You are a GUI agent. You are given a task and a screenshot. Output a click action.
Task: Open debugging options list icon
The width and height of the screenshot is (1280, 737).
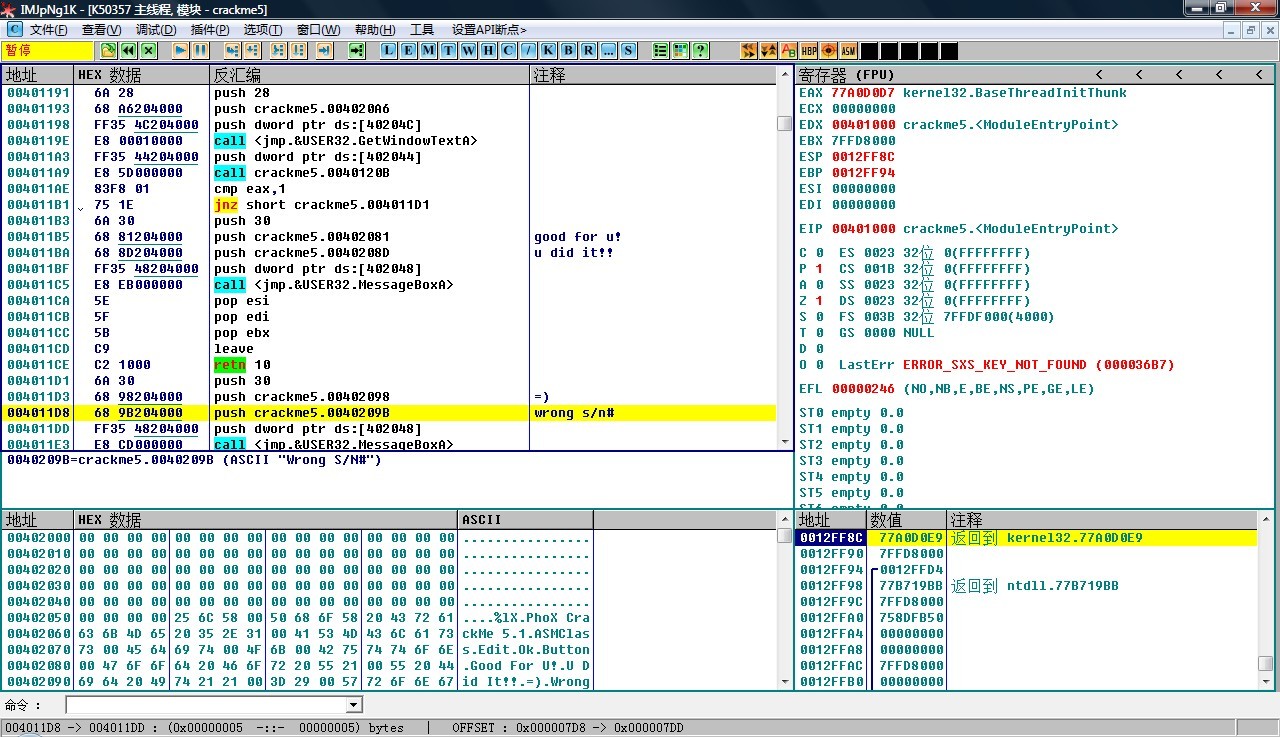coord(661,50)
